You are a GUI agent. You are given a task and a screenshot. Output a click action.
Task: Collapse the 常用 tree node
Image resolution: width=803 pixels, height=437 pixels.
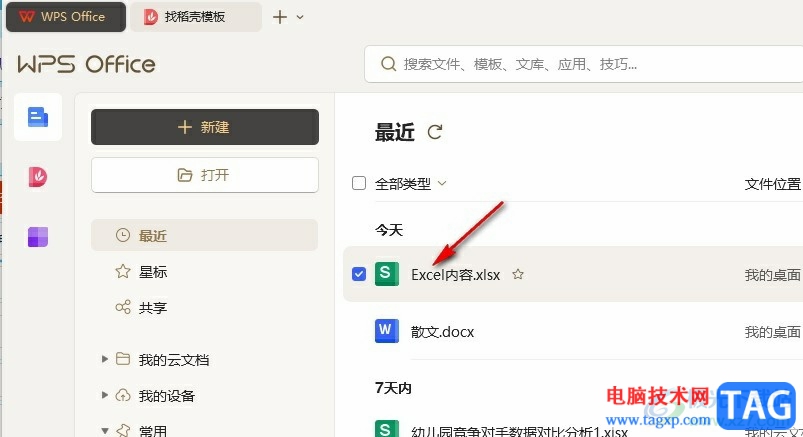(x=104, y=430)
